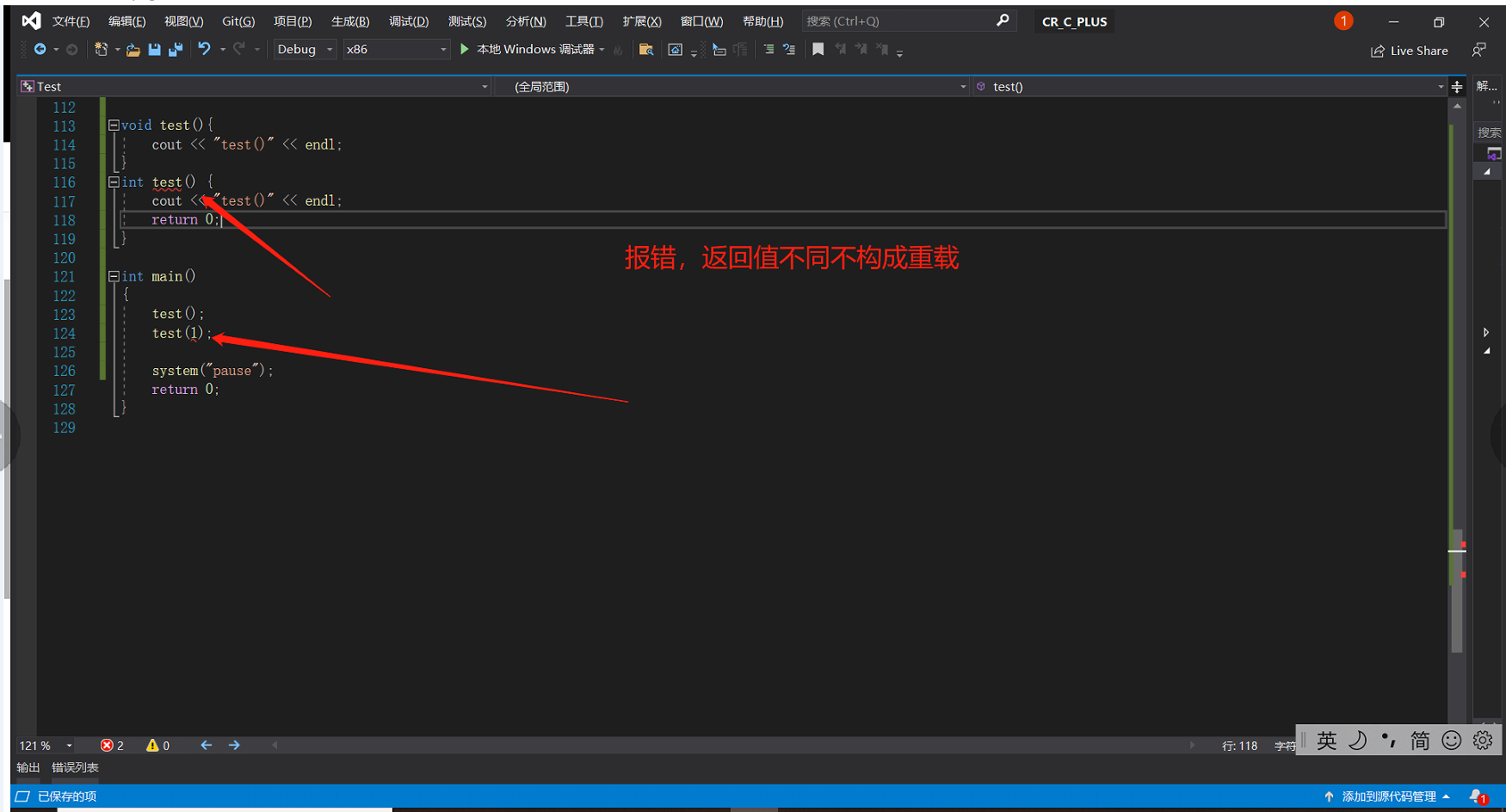Click the warning count icon showing 0
The height and width of the screenshot is (812, 1506).
[x=152, y=746]
